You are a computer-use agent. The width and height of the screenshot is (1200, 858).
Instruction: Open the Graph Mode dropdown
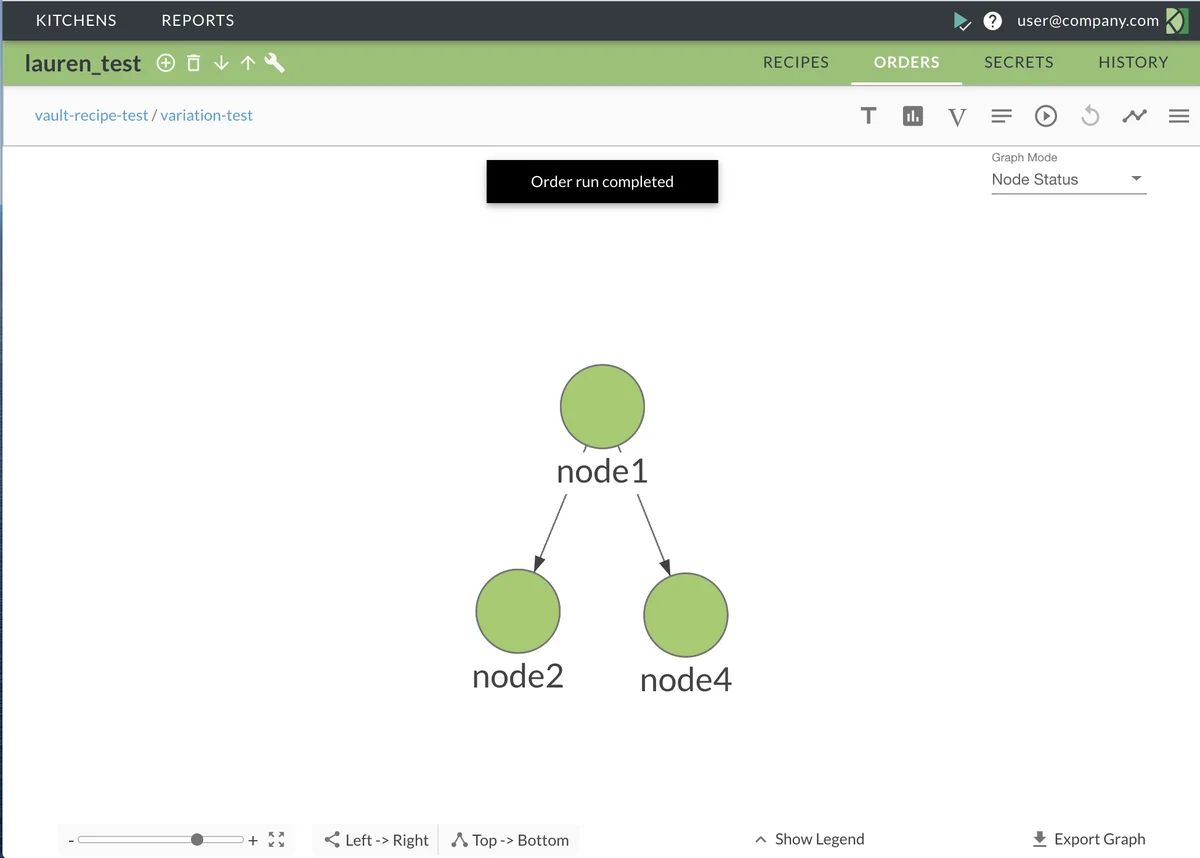(x=1068, y=180)
